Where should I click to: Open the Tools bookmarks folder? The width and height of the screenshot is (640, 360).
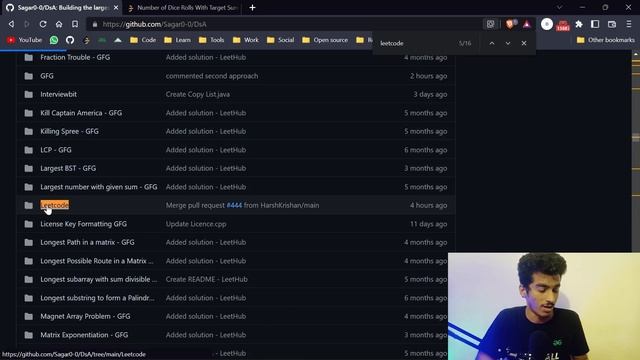(x=211, y=40)
